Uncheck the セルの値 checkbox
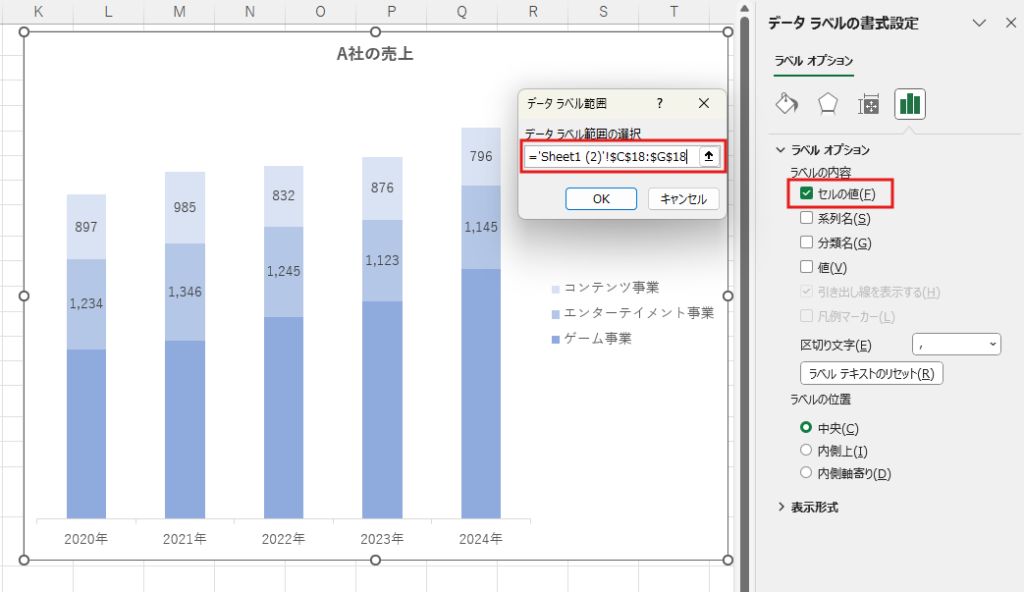The image size is (1024, 592). tap(807, 194)
